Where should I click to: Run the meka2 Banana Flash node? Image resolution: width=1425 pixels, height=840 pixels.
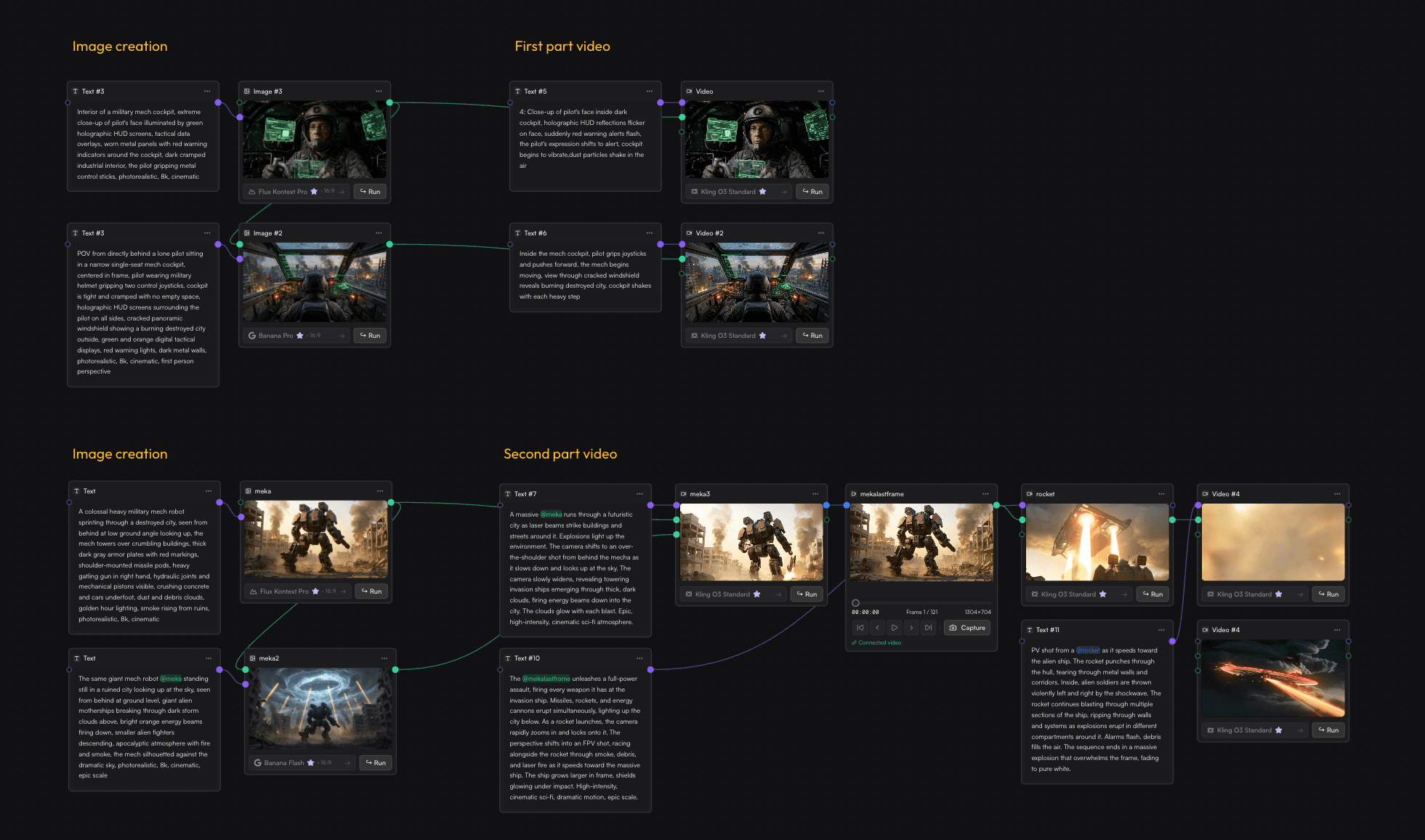tap(376, 763)
